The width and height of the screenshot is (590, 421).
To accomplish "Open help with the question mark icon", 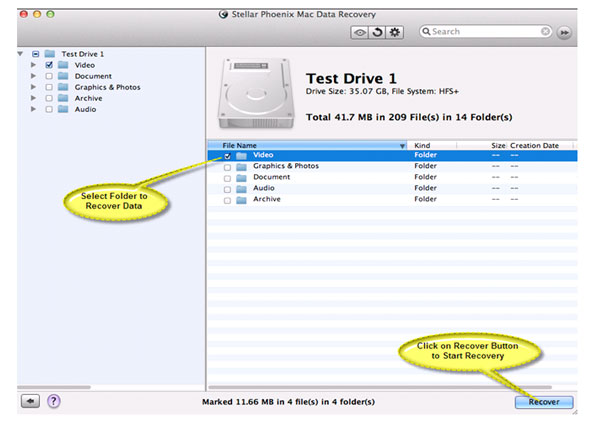I will (53, 401).
